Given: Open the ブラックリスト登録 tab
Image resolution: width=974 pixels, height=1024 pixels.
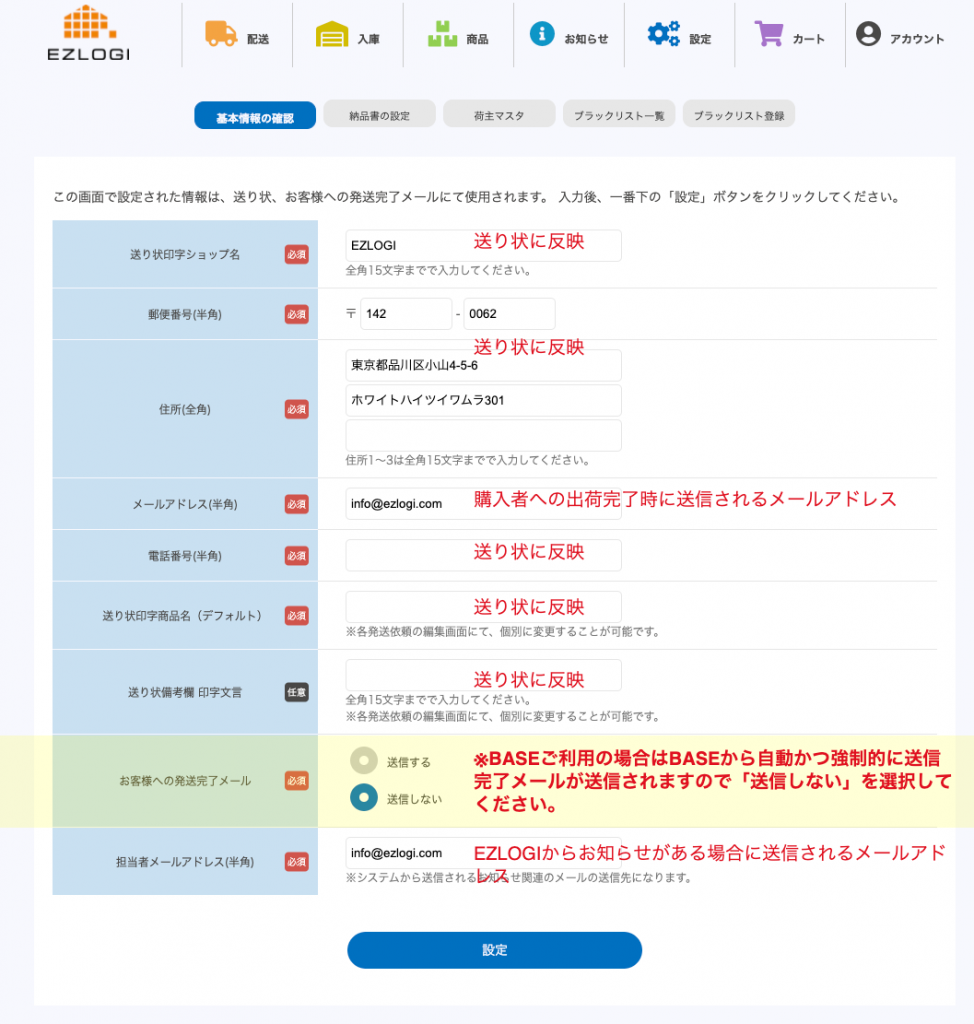Looking at the screenshot, I should (x=739, y=116).
